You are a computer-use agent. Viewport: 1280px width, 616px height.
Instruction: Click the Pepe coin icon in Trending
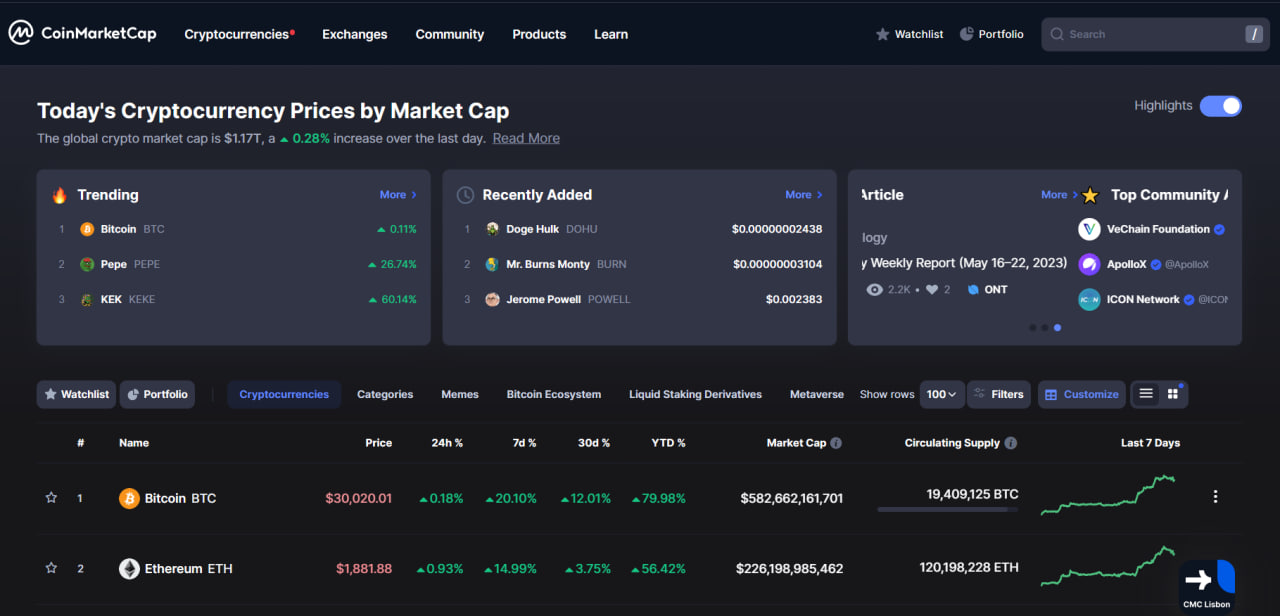pos(87,264)
